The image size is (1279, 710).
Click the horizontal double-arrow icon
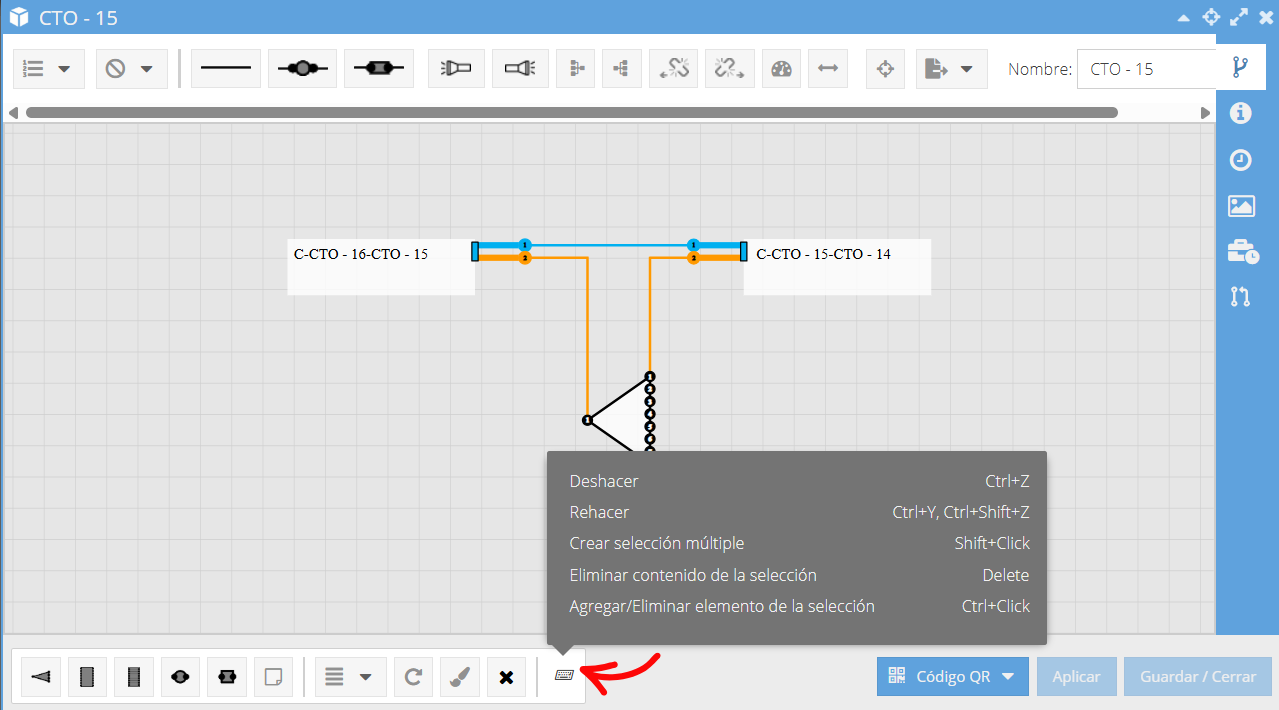[x=828, y=69]
